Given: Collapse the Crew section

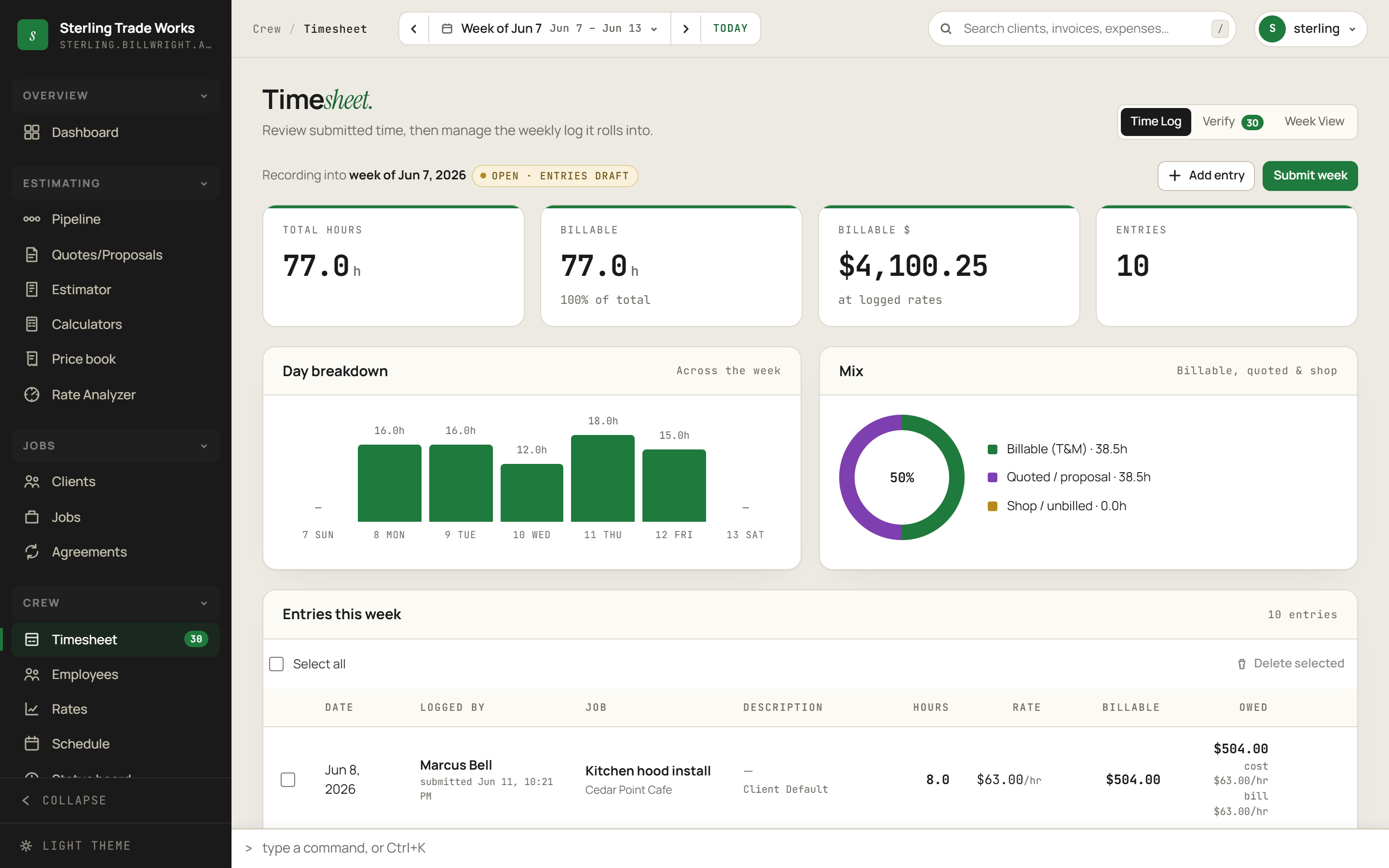Looking at the screenshot, I should pos(115,603).
